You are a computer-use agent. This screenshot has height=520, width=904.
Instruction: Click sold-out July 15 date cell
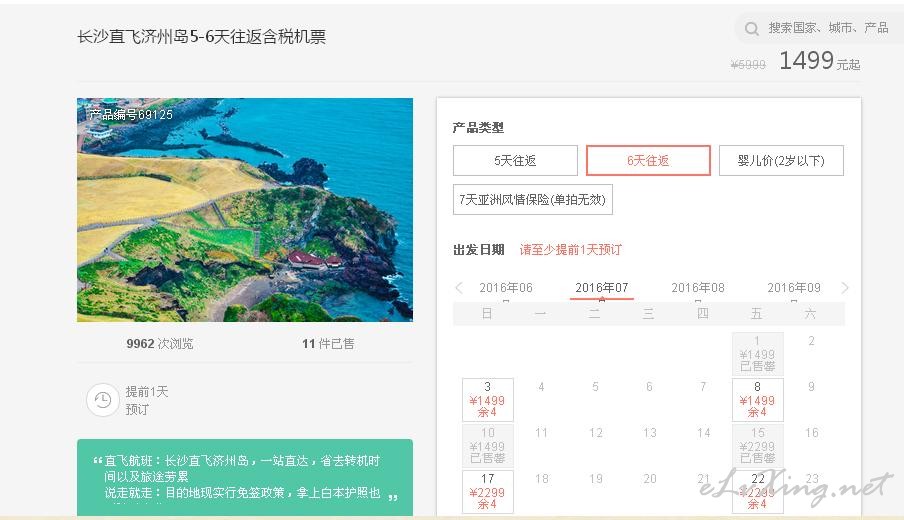point(758,446)
